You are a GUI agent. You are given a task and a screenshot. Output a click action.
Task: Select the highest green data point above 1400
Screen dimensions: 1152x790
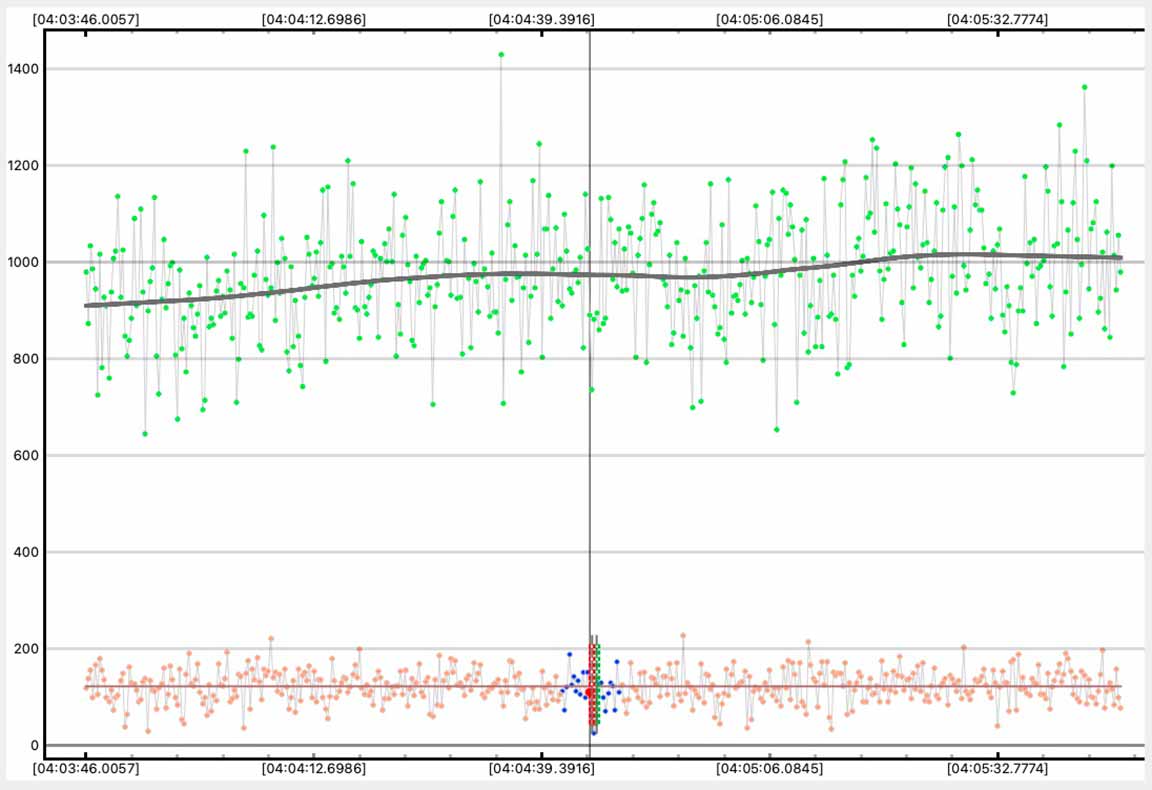501,55
